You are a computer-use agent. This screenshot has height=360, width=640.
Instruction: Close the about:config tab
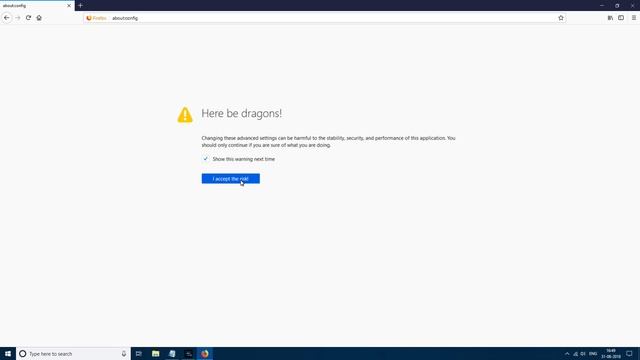click(69, 6)
